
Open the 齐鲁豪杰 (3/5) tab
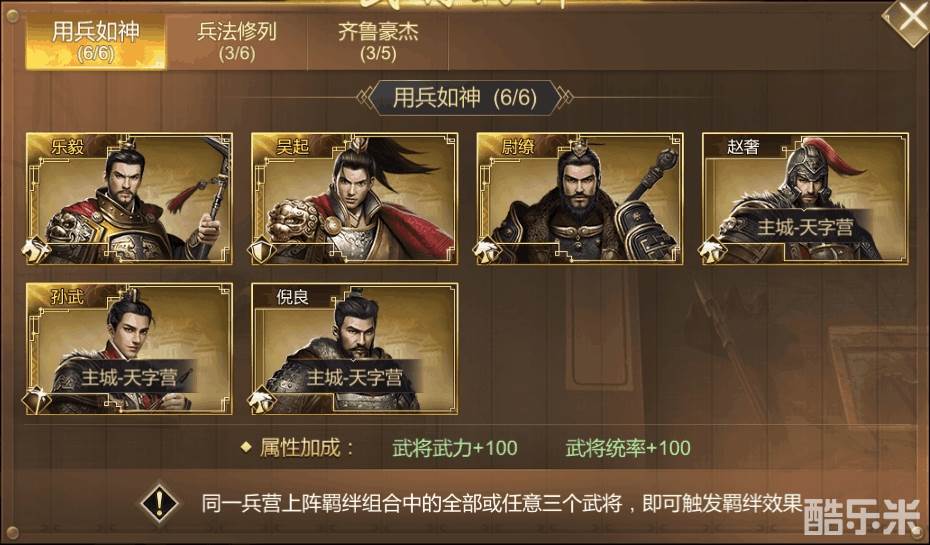pyautogui.click(x=378, y=42)
